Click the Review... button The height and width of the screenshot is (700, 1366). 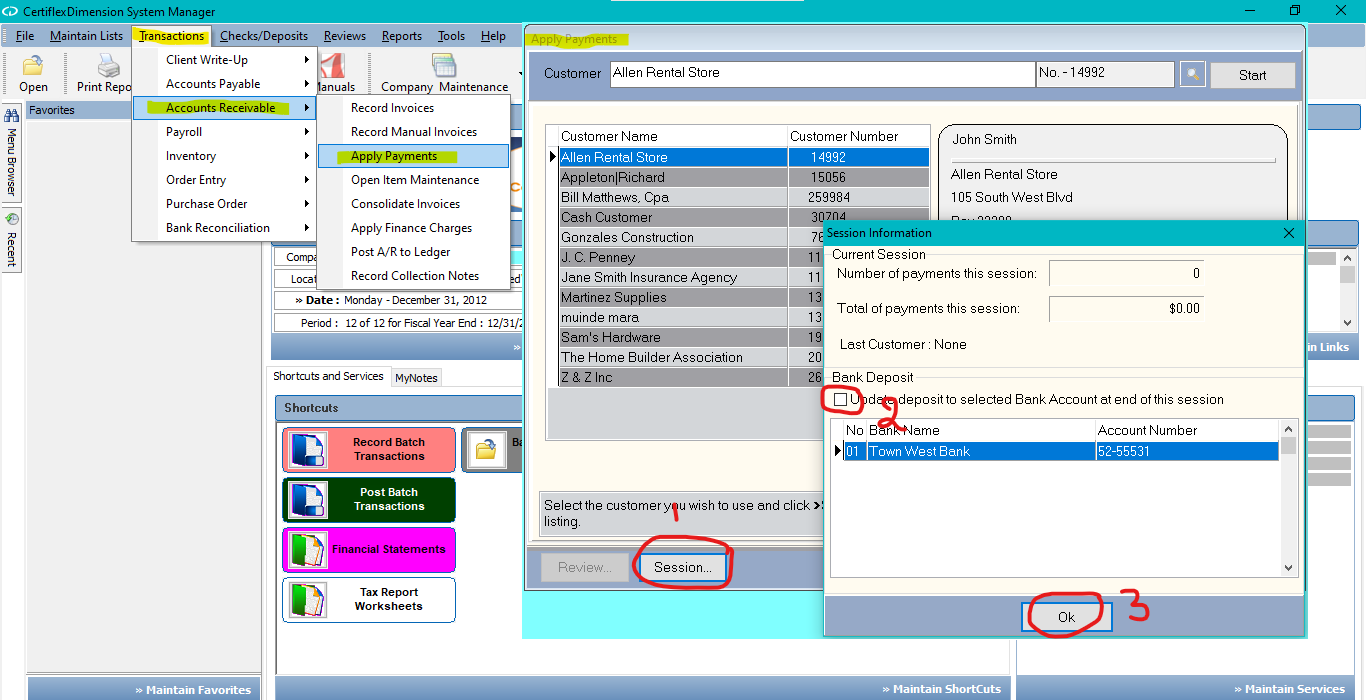coord(585,567)
